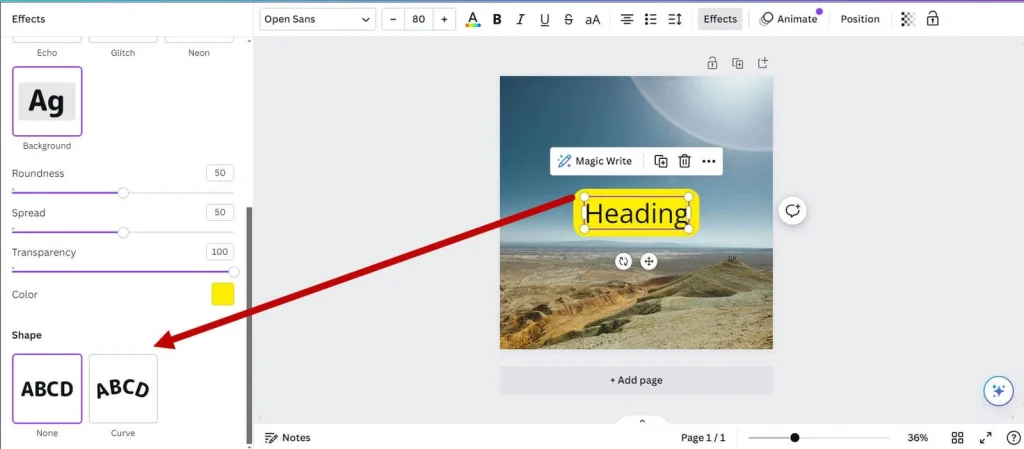Image resolution: width=1024 pixels, height=449 pixels.
Task: Click the Add page button
Action: click(x=636, y=380)
